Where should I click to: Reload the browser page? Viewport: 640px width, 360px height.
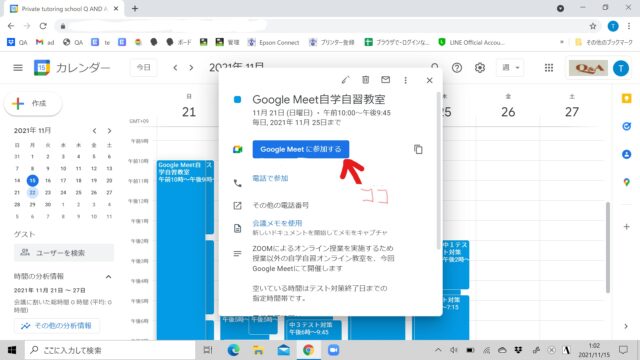43,26
